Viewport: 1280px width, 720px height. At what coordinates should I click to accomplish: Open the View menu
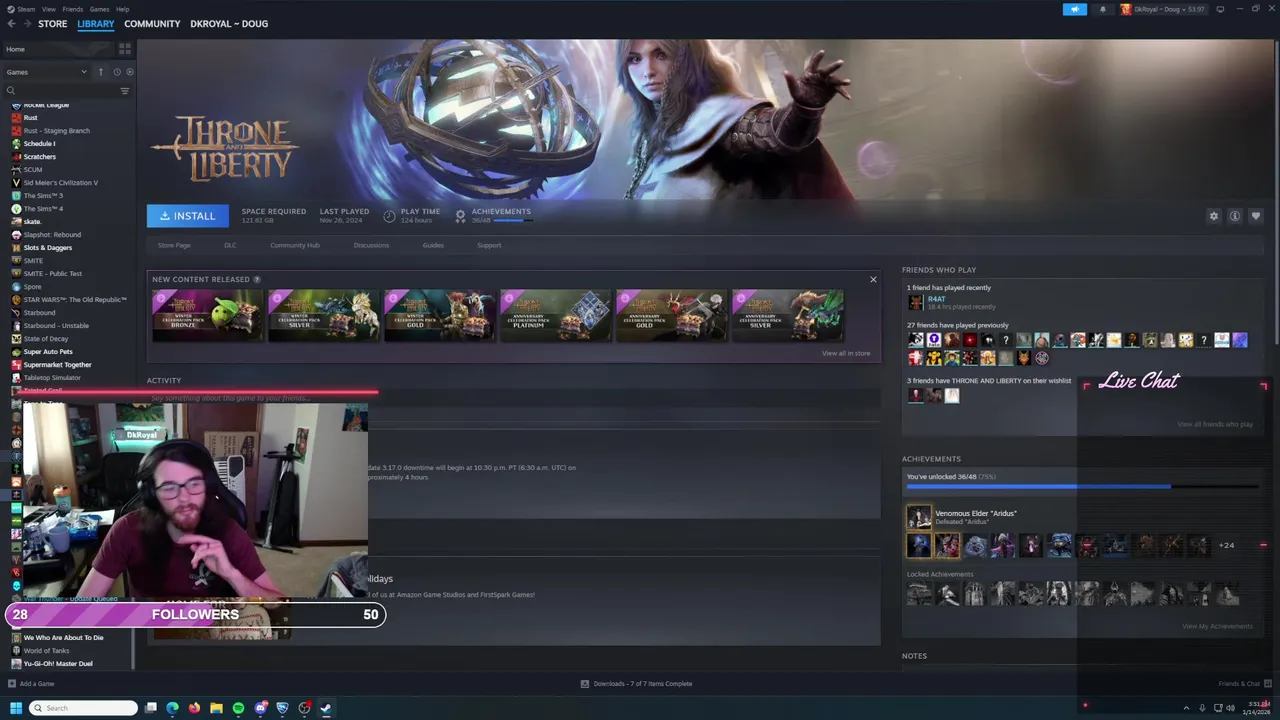pyautogui.click(x=48, y=9)
